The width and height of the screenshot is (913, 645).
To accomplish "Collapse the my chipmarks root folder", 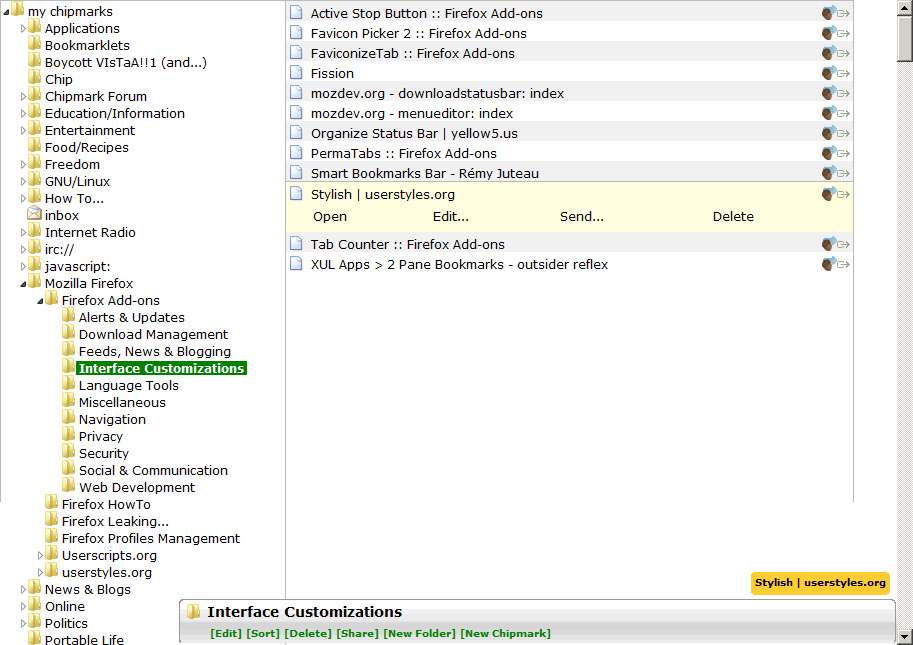I will tap(6, 12).
